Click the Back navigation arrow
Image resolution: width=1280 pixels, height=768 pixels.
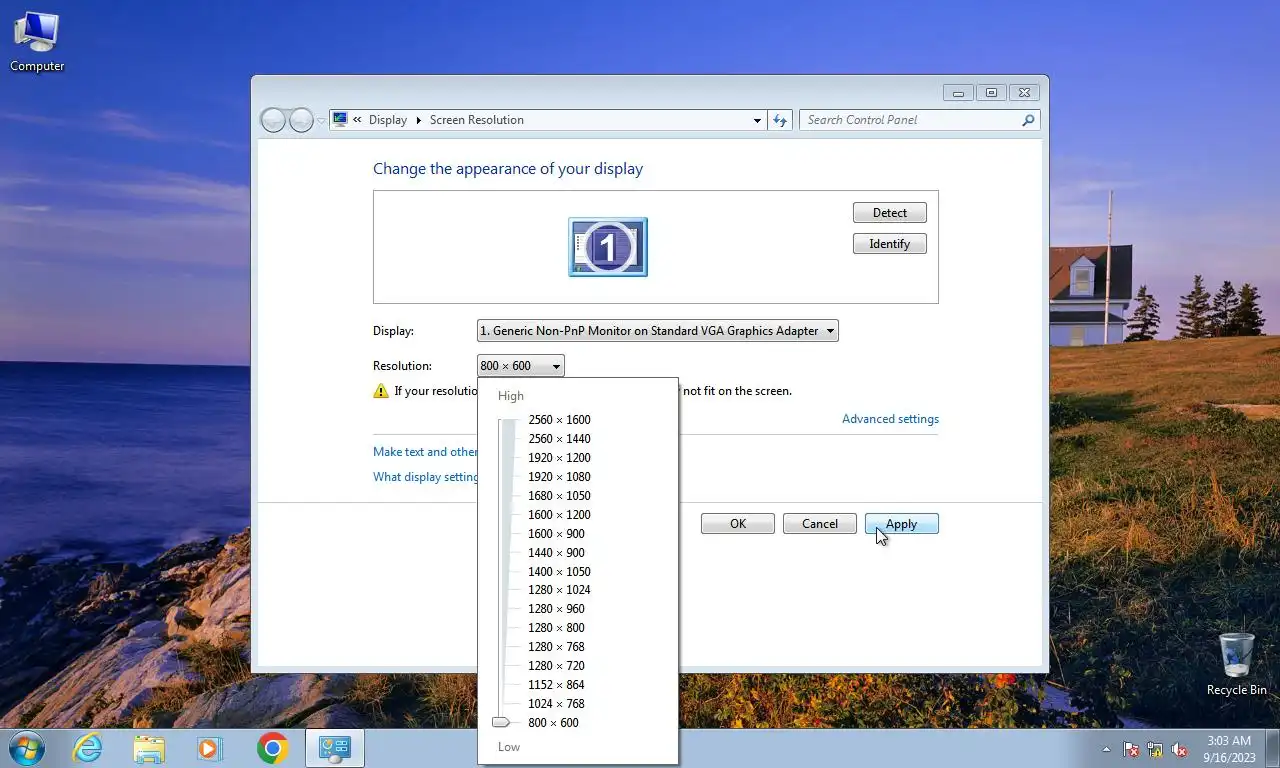[x=273, y=120]
